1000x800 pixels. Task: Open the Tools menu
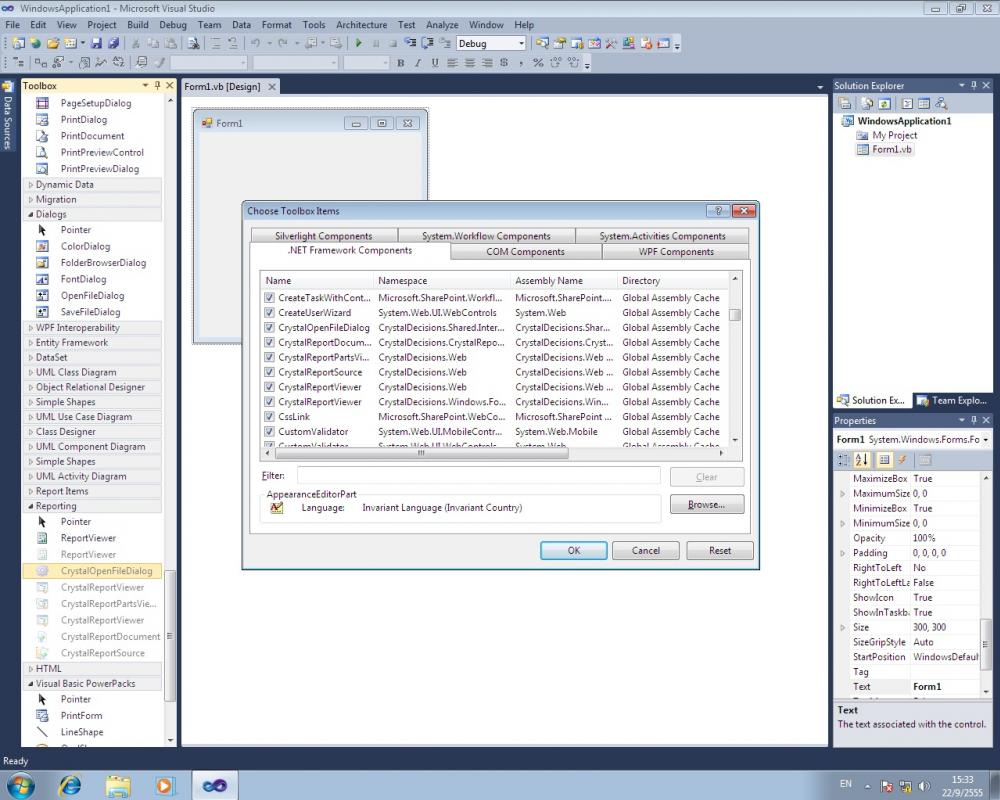click(314, 25)
